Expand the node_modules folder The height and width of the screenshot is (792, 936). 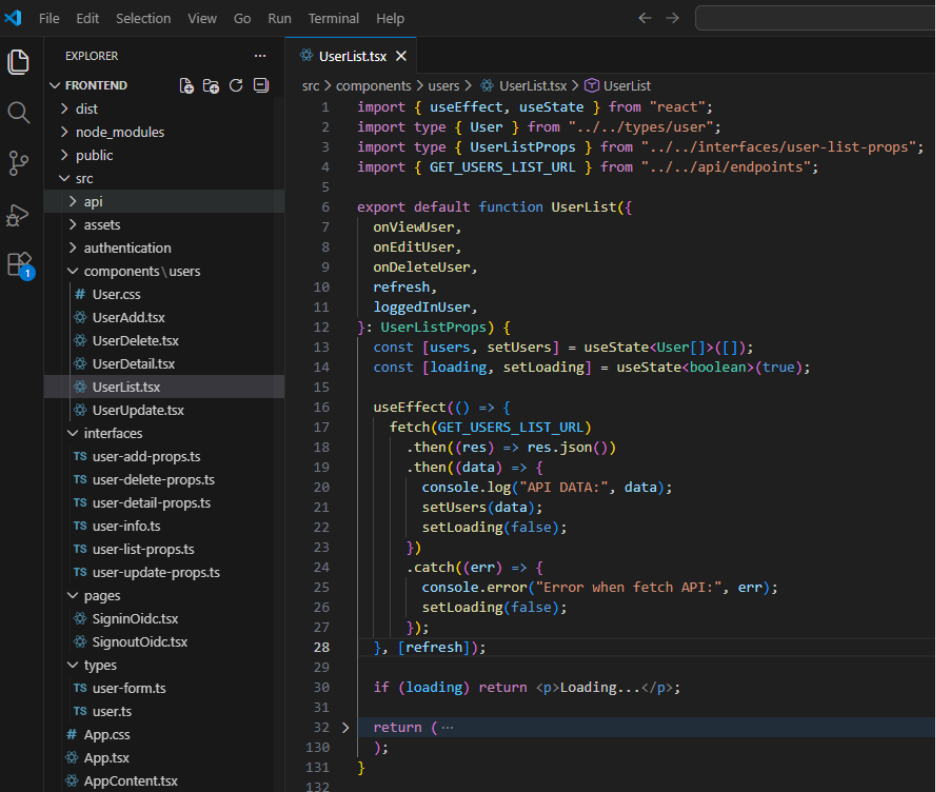[x=119, y=132]
